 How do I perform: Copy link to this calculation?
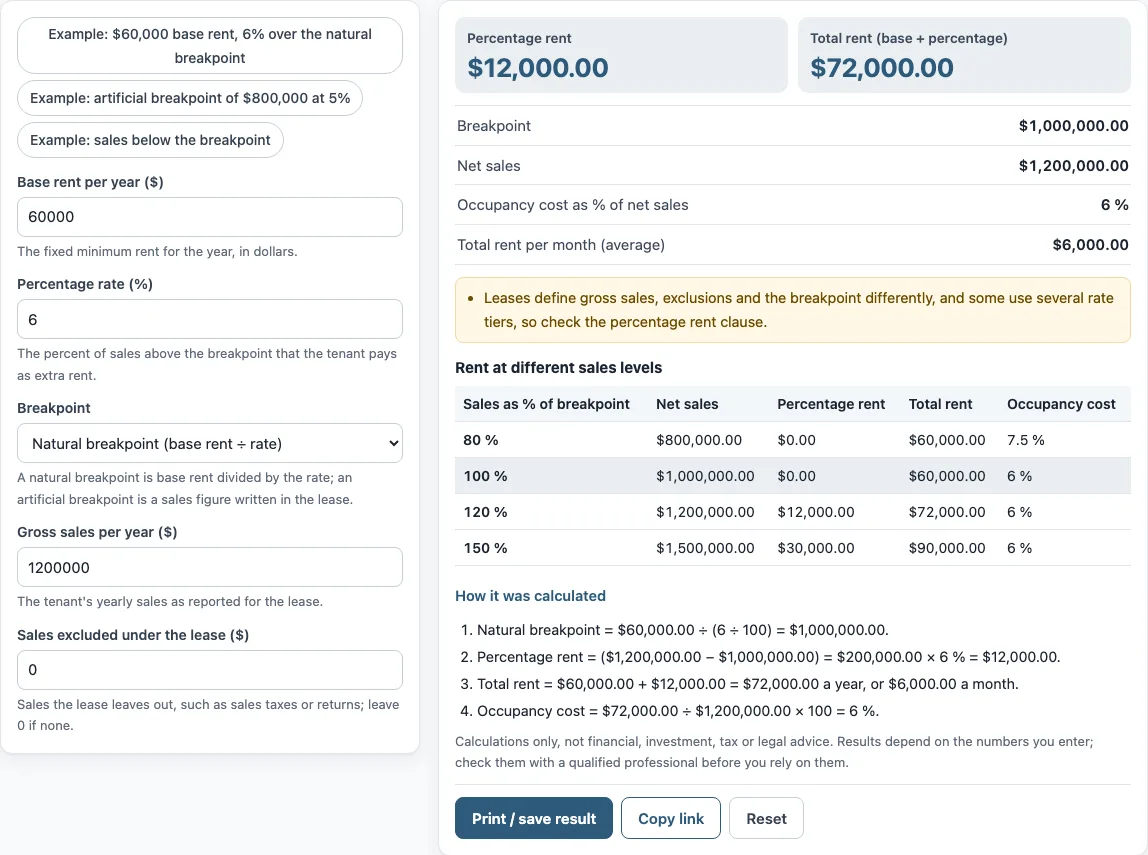pos(671,818)
